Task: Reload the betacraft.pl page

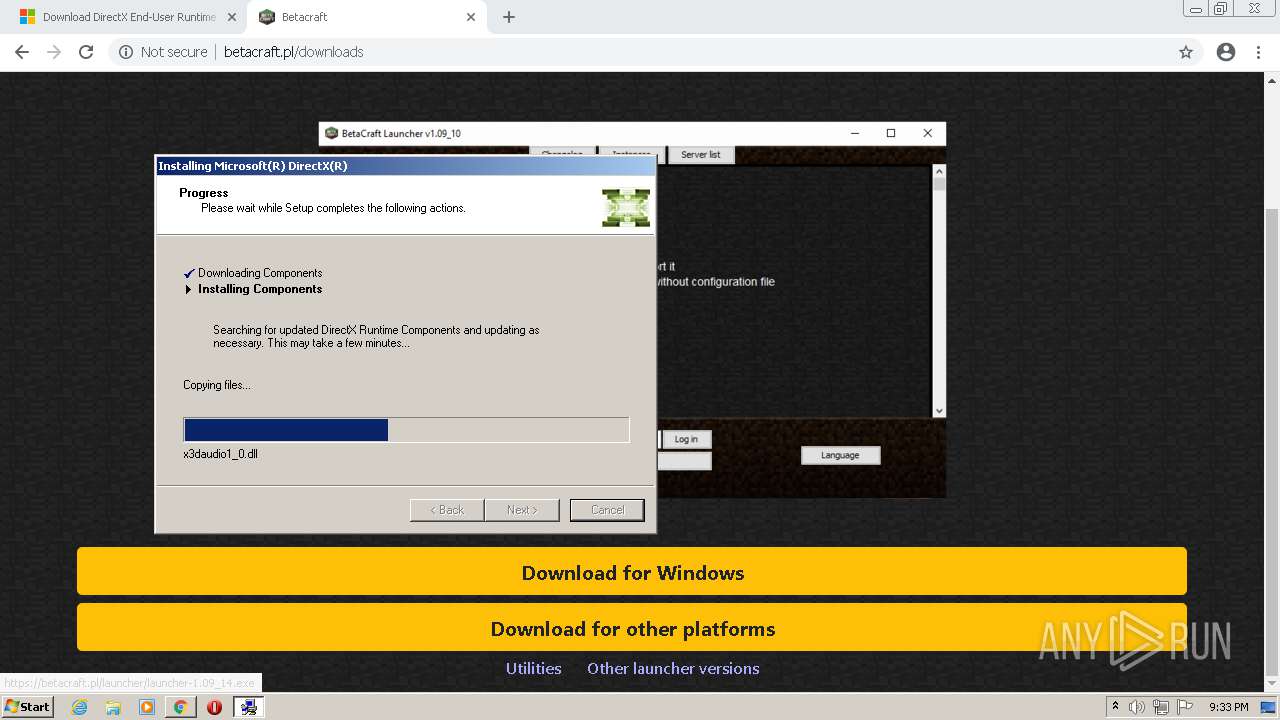Action: [x=86, y=52]
